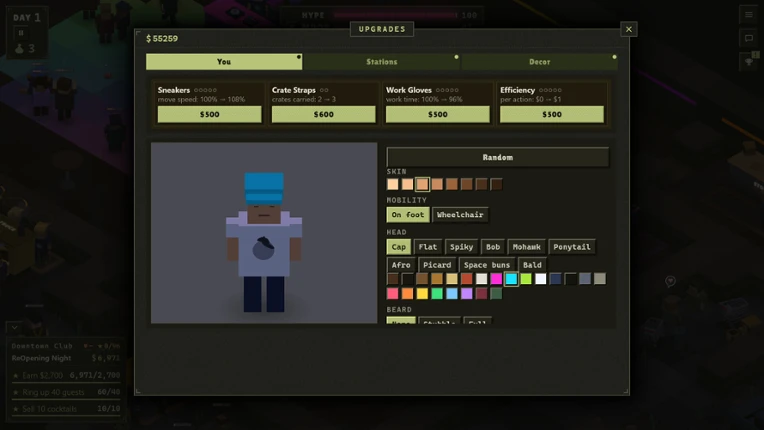Viewport: 764px width, 430px height.
Task: Buy Efficiency upgrade for $500
Action: tap(552, 114)
